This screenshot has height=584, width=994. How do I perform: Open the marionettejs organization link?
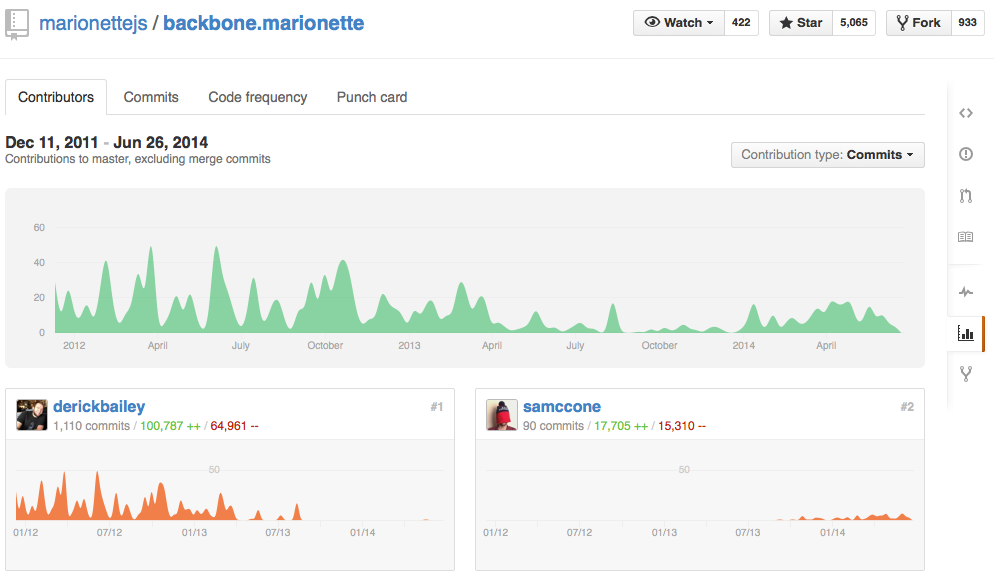pyautogui.click(x=93, y=23)
